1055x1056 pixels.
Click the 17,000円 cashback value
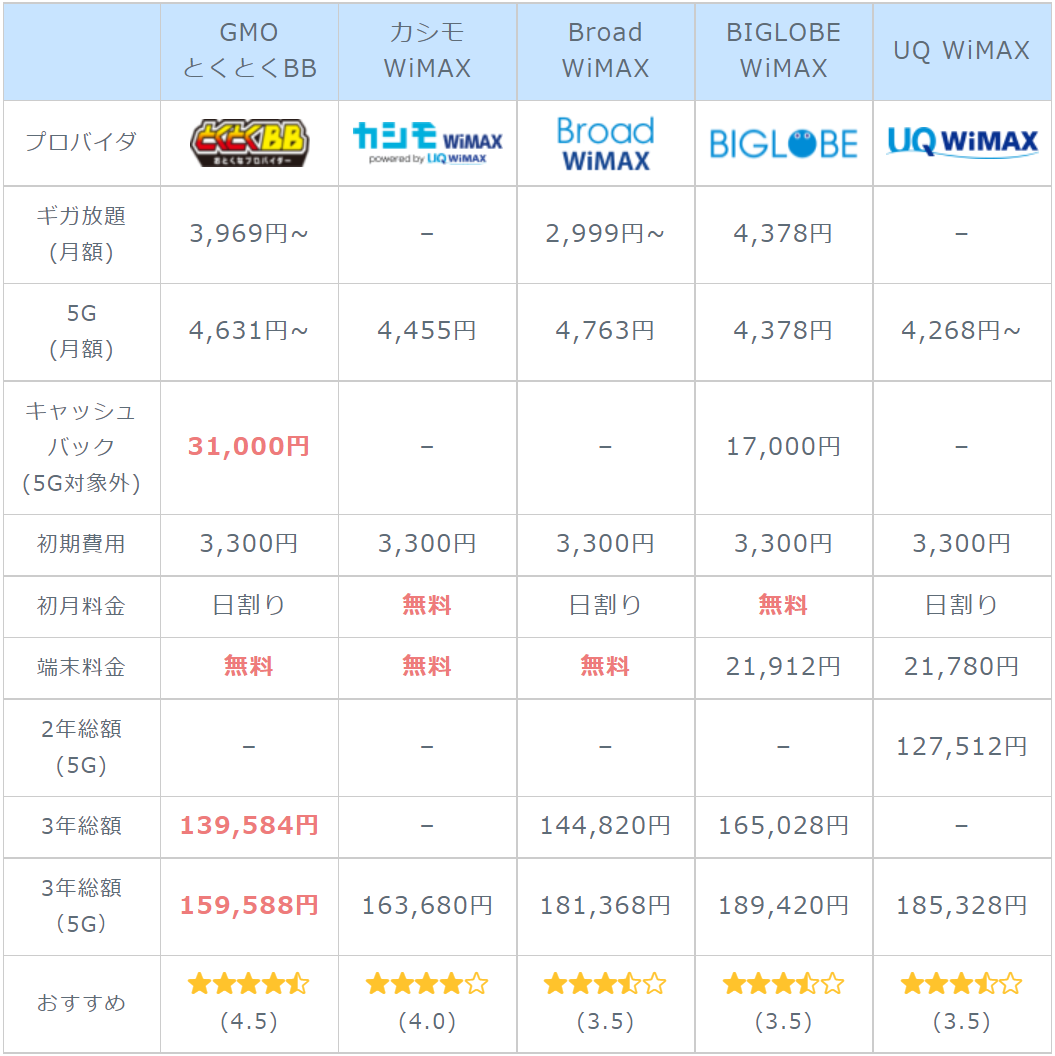(783, 447)
